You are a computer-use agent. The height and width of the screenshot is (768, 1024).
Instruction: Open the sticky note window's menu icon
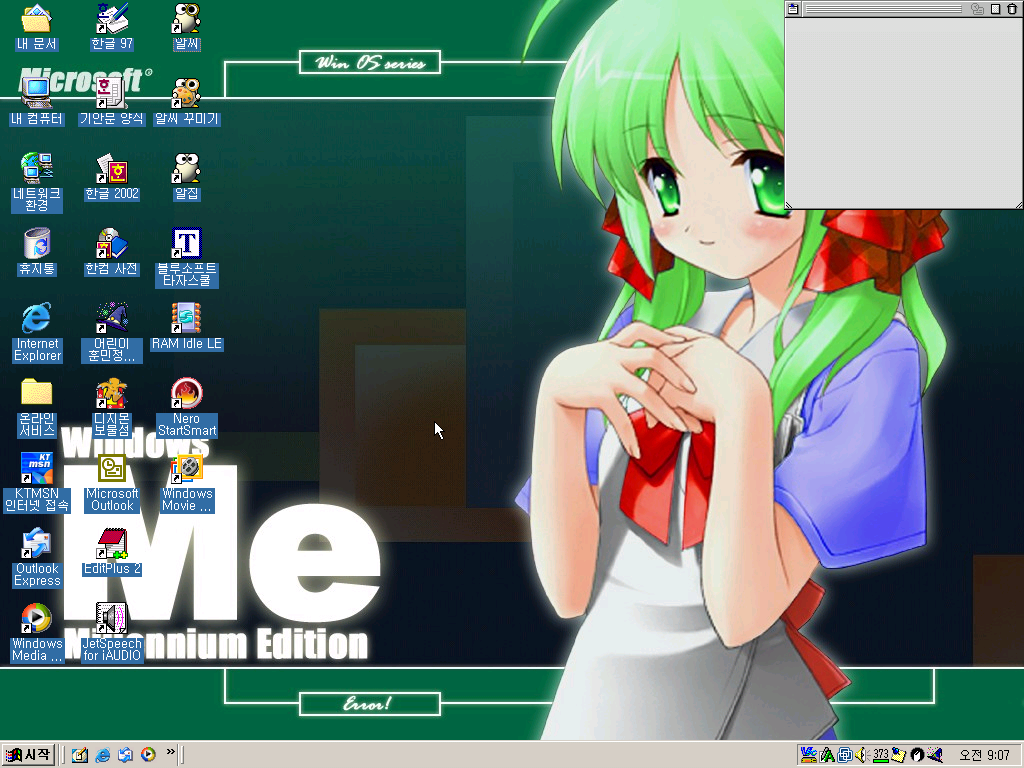pos(792,9)
